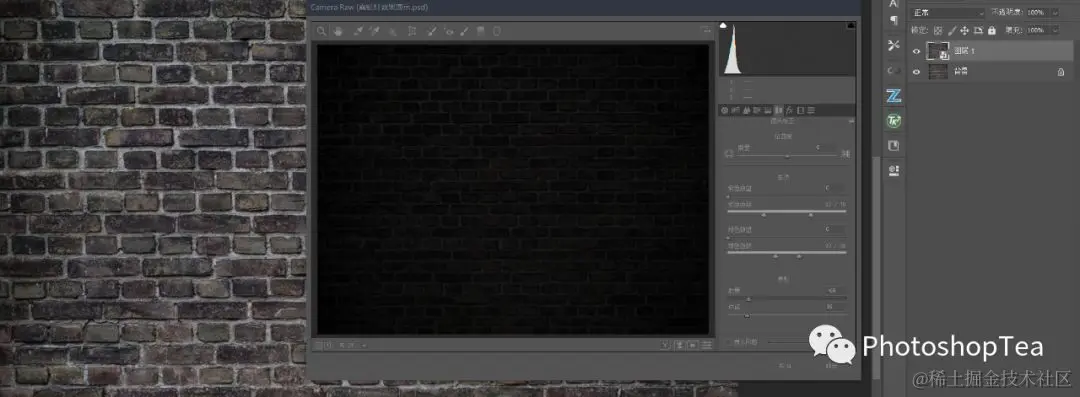1080x397 pixels.
Task: Click the OK button in Camera Raw
Action: 831,366
